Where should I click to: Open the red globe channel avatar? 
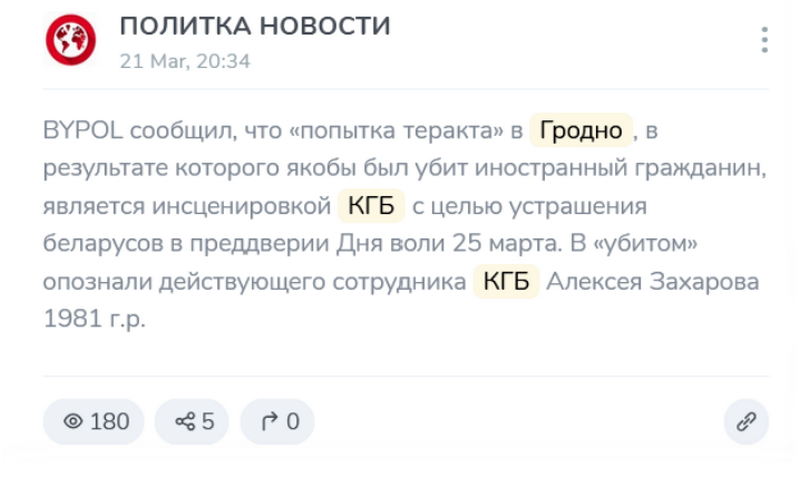pos(69,42)
